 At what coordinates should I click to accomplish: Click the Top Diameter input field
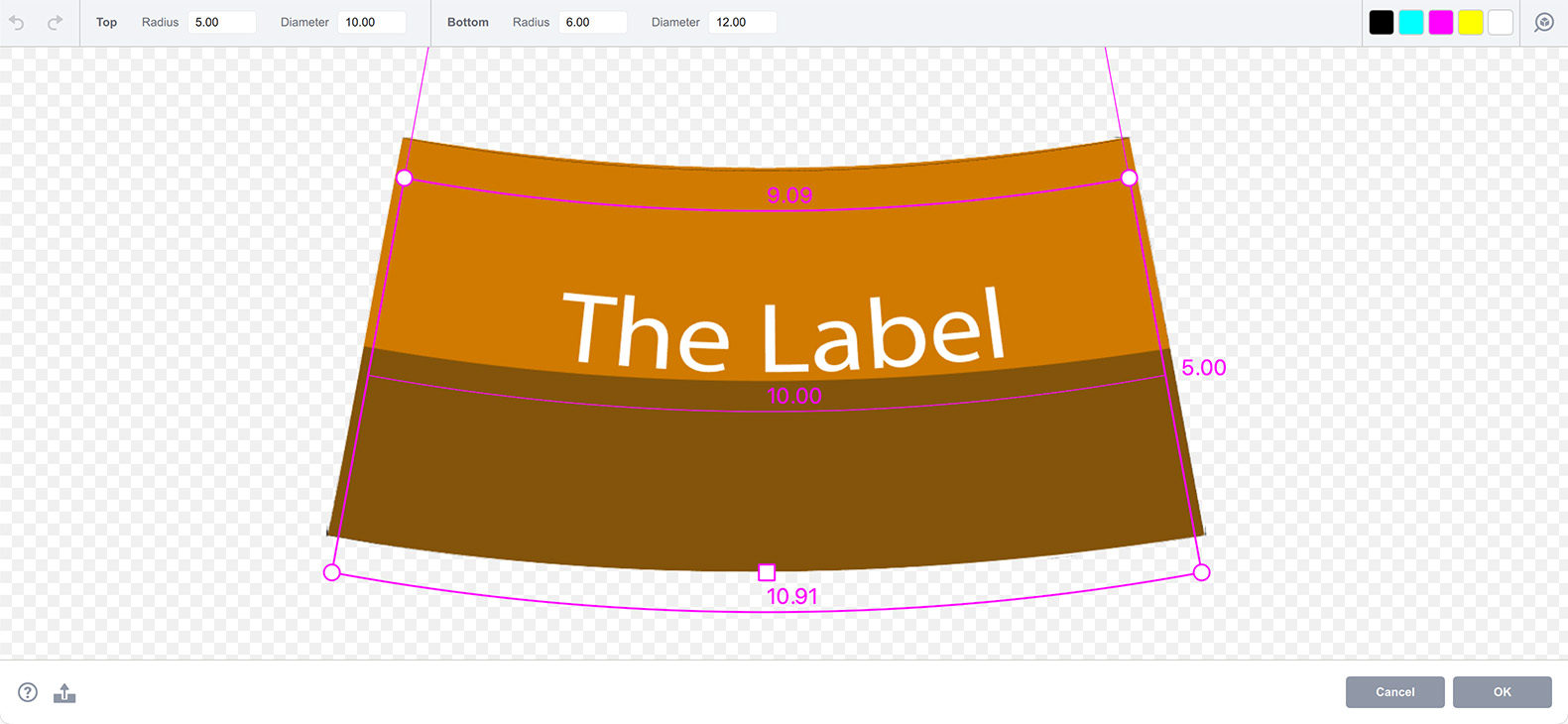[372, 22]
